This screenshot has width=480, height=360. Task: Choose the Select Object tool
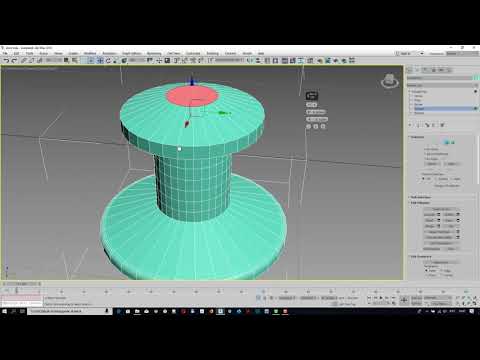66,60
